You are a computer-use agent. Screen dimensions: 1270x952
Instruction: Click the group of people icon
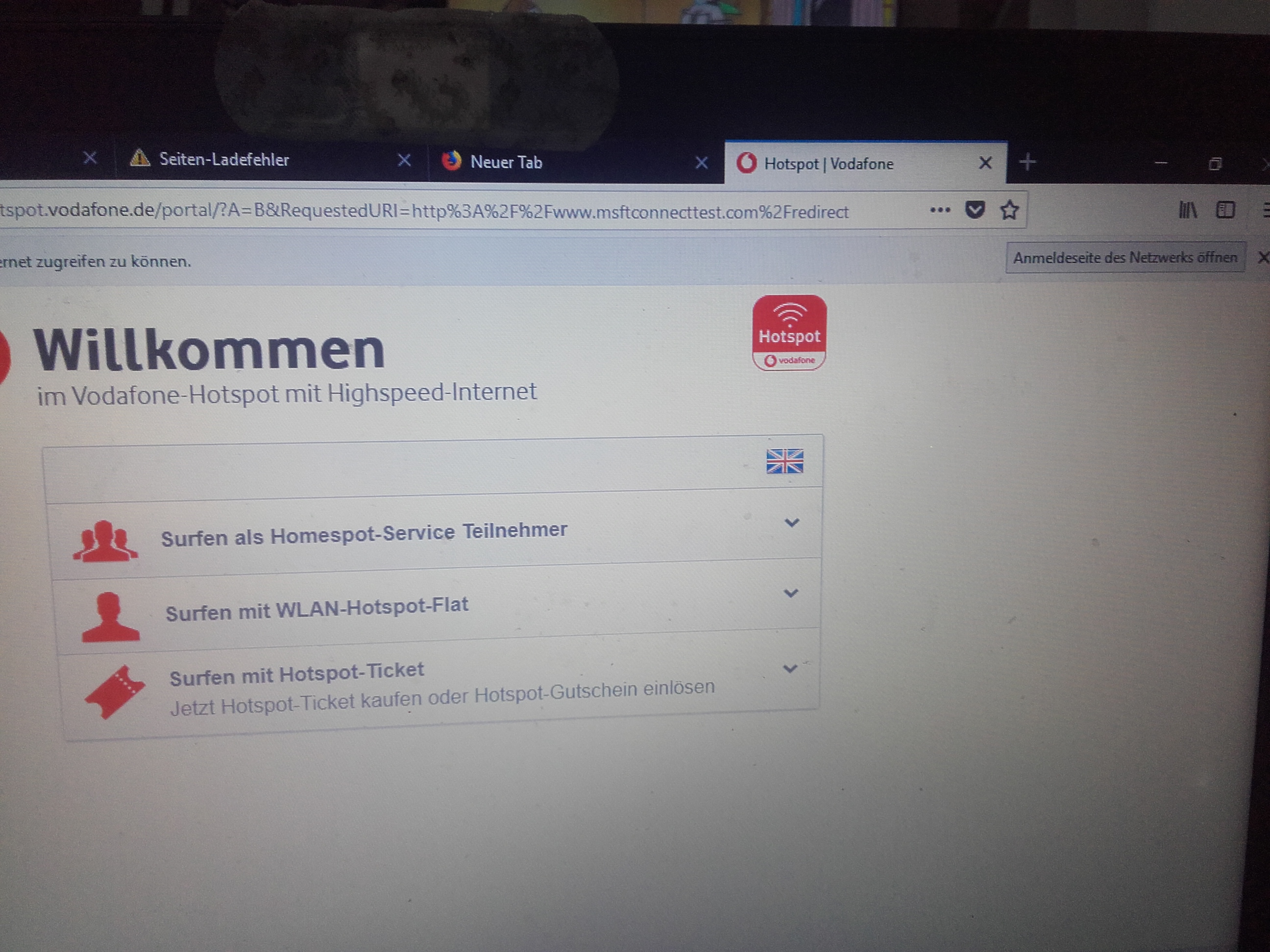105,541
